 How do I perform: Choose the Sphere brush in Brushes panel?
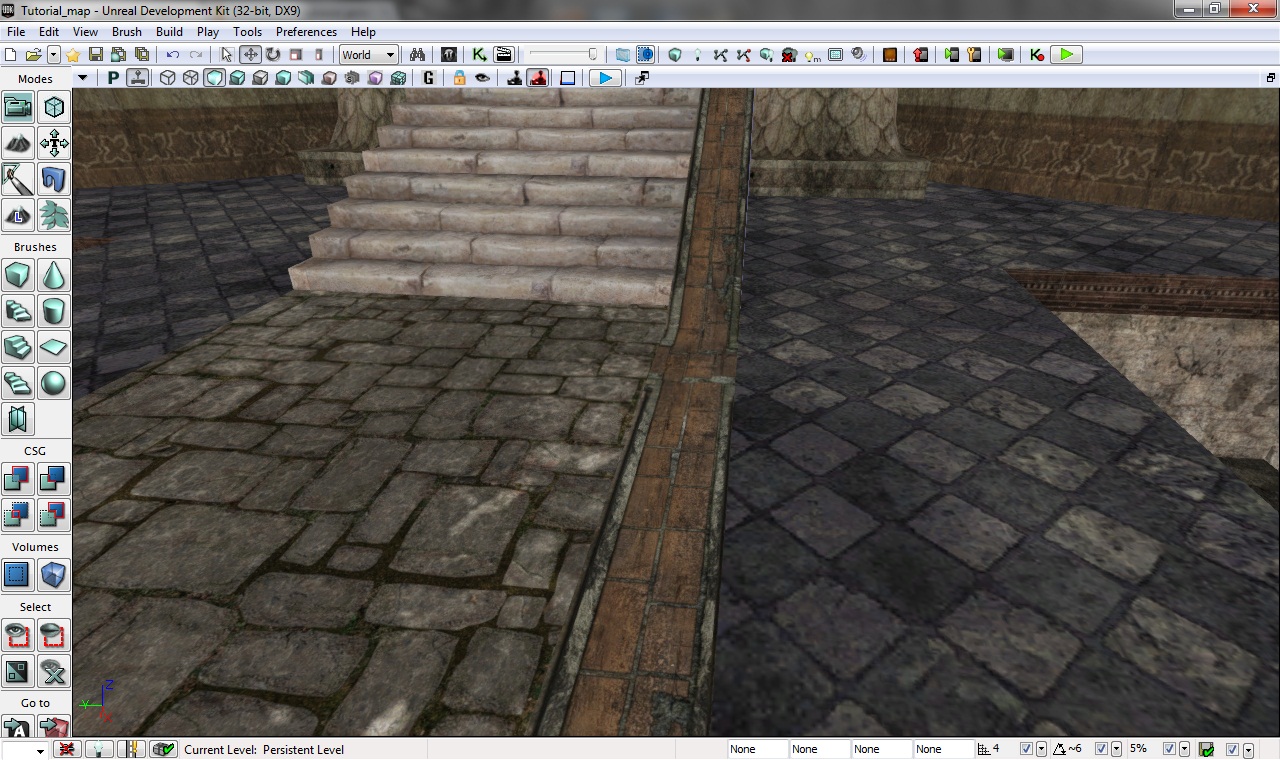click(54, 382)
